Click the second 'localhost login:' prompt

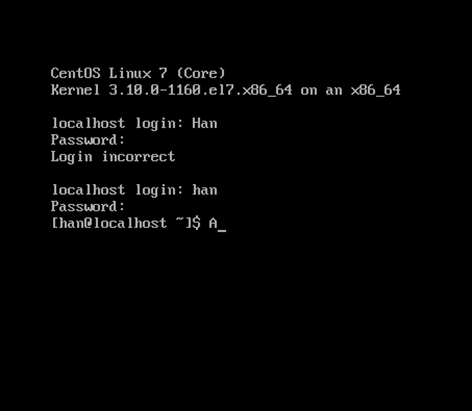(x=118, y=190)
